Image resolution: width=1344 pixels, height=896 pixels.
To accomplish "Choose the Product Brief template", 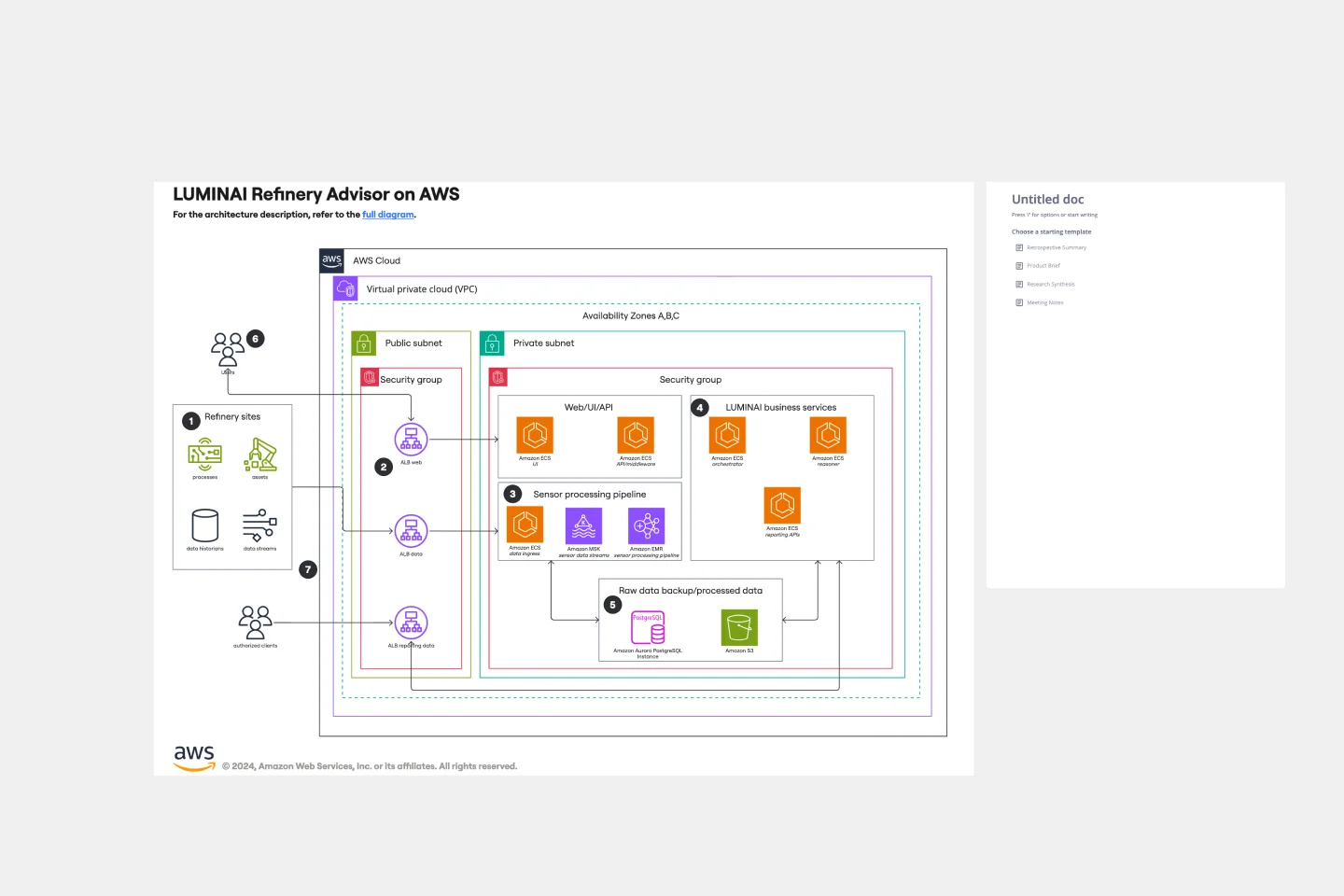I will point(1038,266).
